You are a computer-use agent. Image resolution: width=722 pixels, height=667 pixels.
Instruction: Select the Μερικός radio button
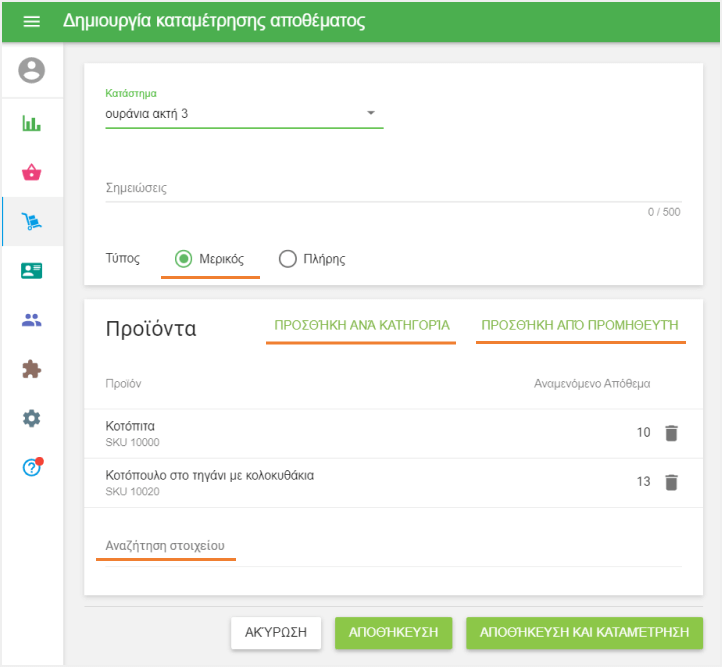[x=184, y=259]
